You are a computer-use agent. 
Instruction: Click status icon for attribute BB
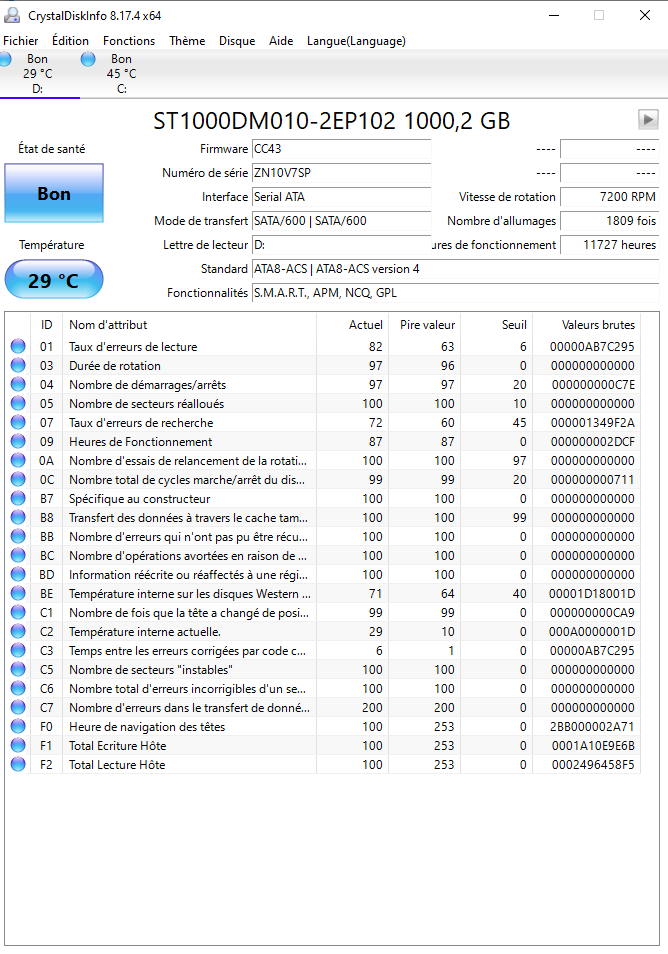18,536
